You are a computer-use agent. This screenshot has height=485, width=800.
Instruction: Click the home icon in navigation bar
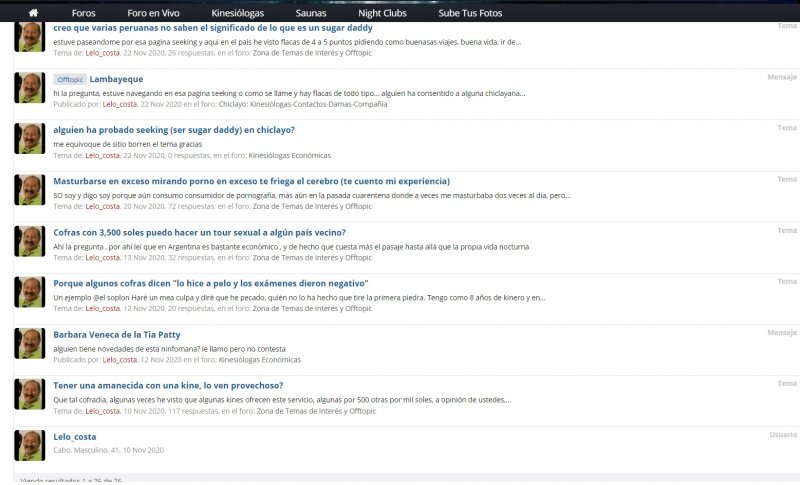click(x=33, y=13)
